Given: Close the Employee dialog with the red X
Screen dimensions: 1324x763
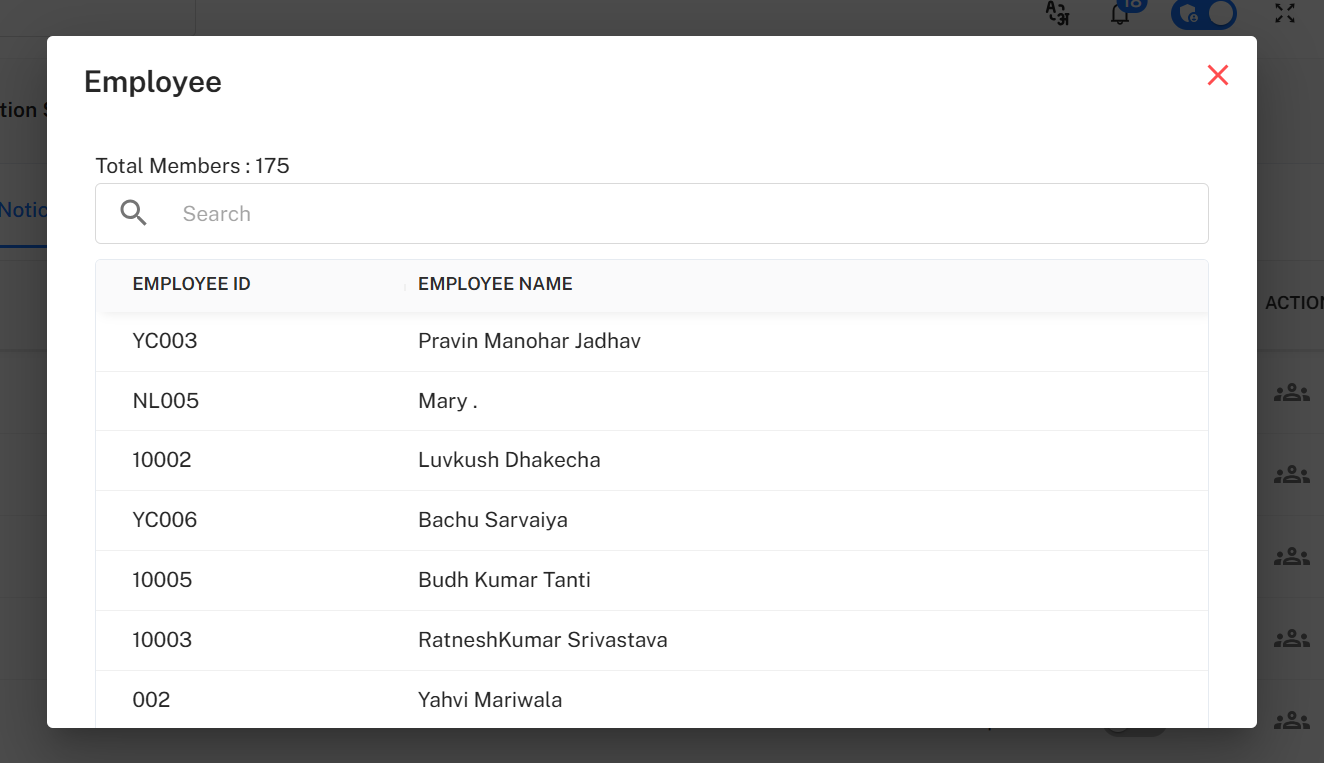Looking at the screenshot, I should [1217, 75].
